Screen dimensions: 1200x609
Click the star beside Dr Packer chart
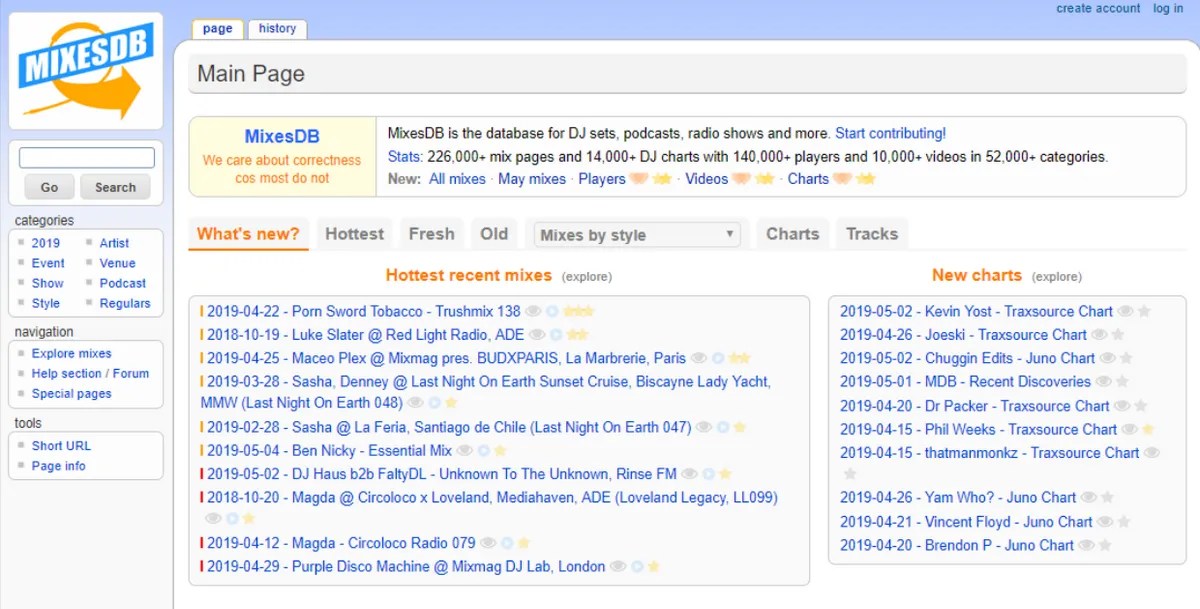[x=1141, y=406]
